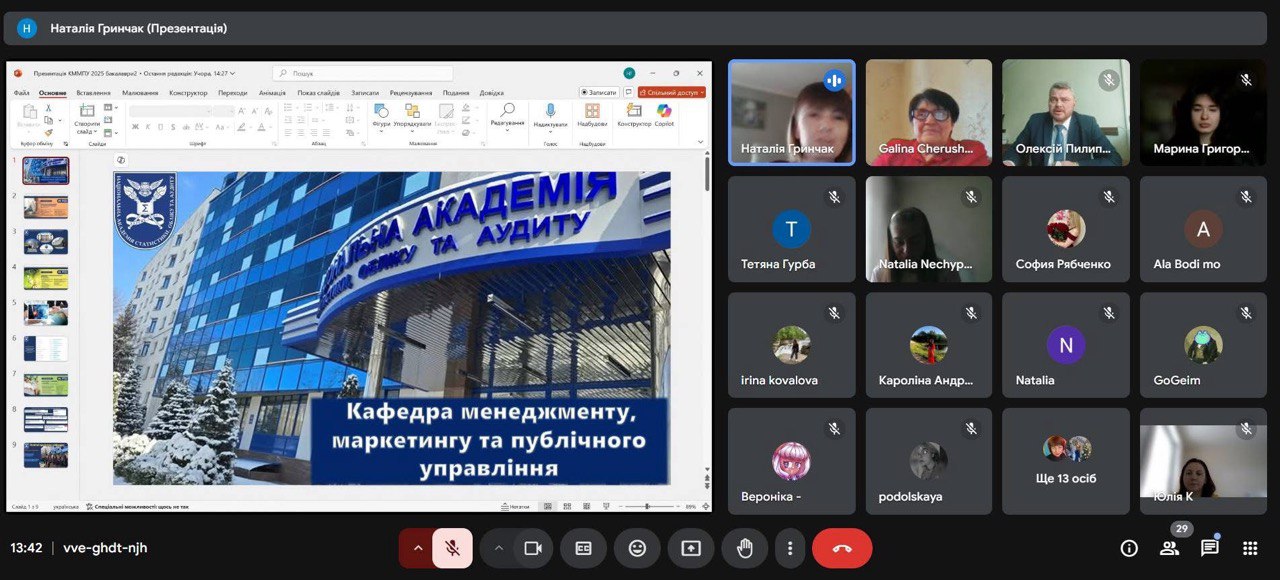The image size is (1280, 580).
Task: Open meeting details info icon
Action: point(1129,548)
